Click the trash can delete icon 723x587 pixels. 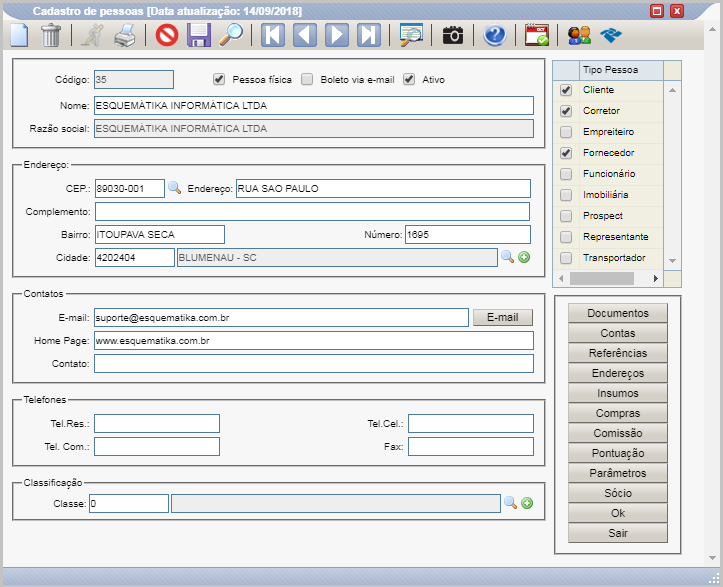tap(51, 35)
